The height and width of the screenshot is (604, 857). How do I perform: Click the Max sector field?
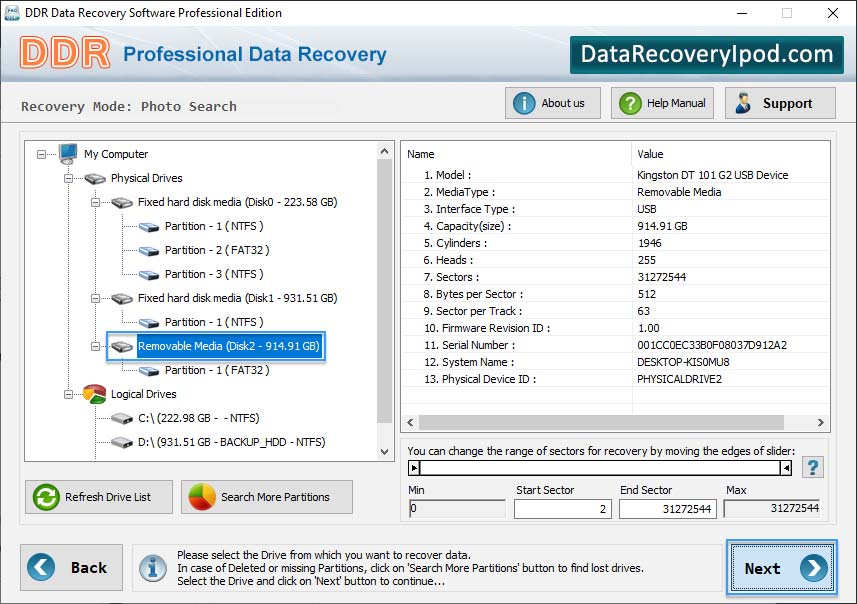pyautogui.click(x=772, y=508)
